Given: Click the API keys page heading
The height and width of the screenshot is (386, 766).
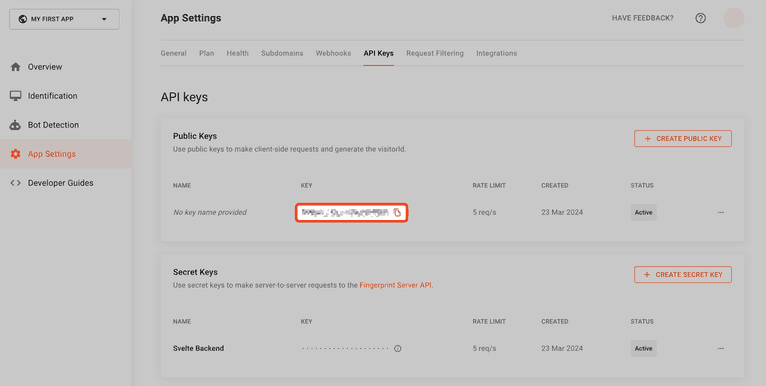Looking at the screenshot, I should tap(184, 97).
